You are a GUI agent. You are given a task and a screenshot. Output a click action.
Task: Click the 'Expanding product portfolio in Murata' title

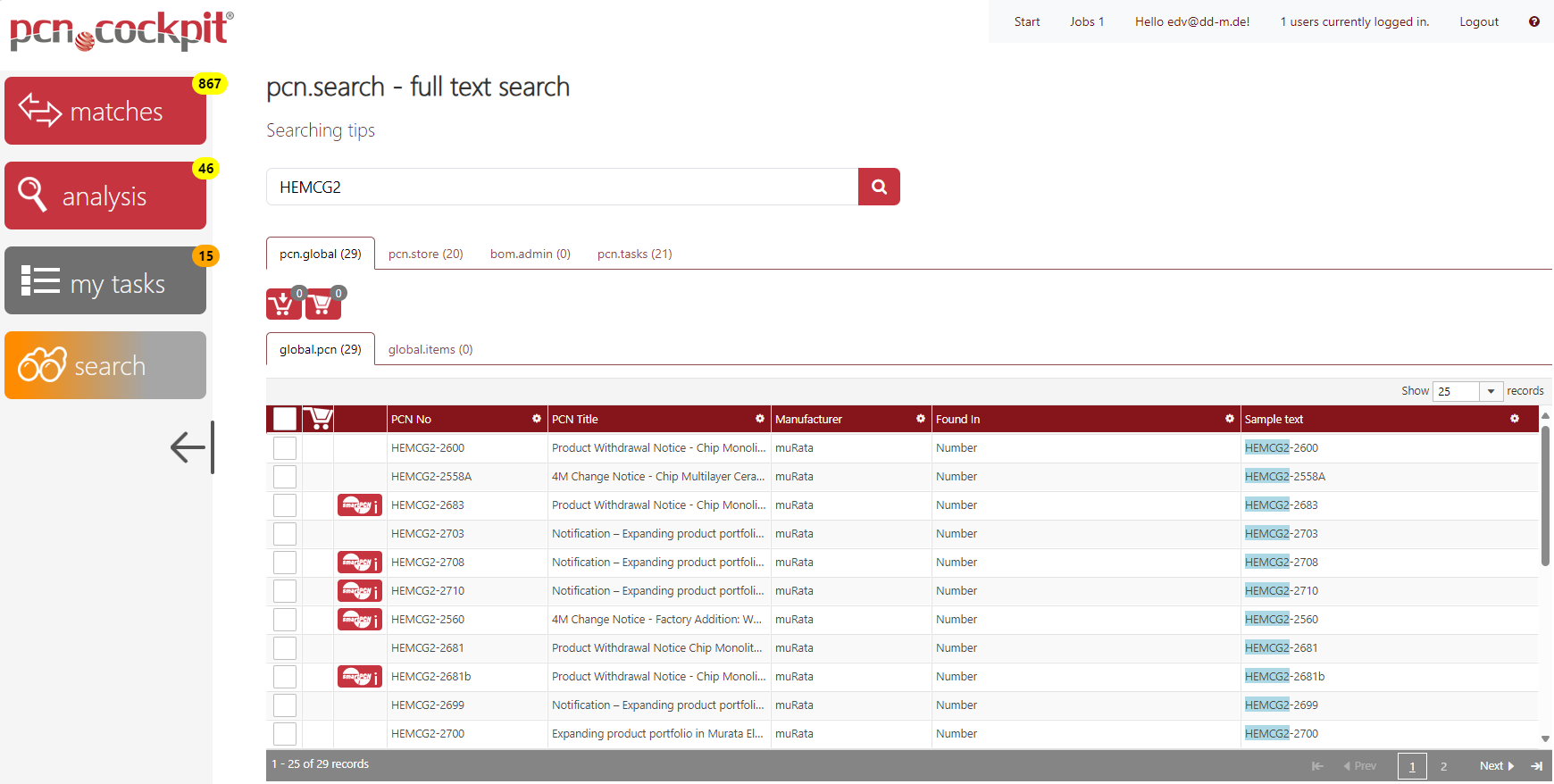point(657,734)
